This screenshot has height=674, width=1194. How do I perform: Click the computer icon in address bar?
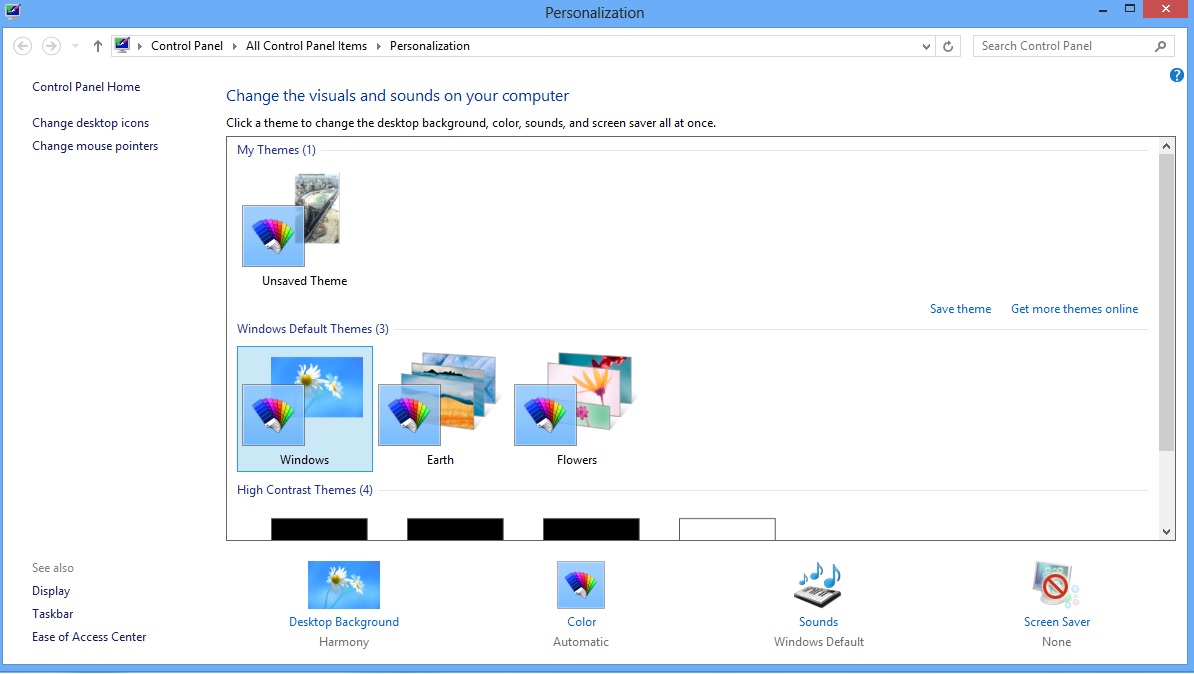click(x=122, y=46)
